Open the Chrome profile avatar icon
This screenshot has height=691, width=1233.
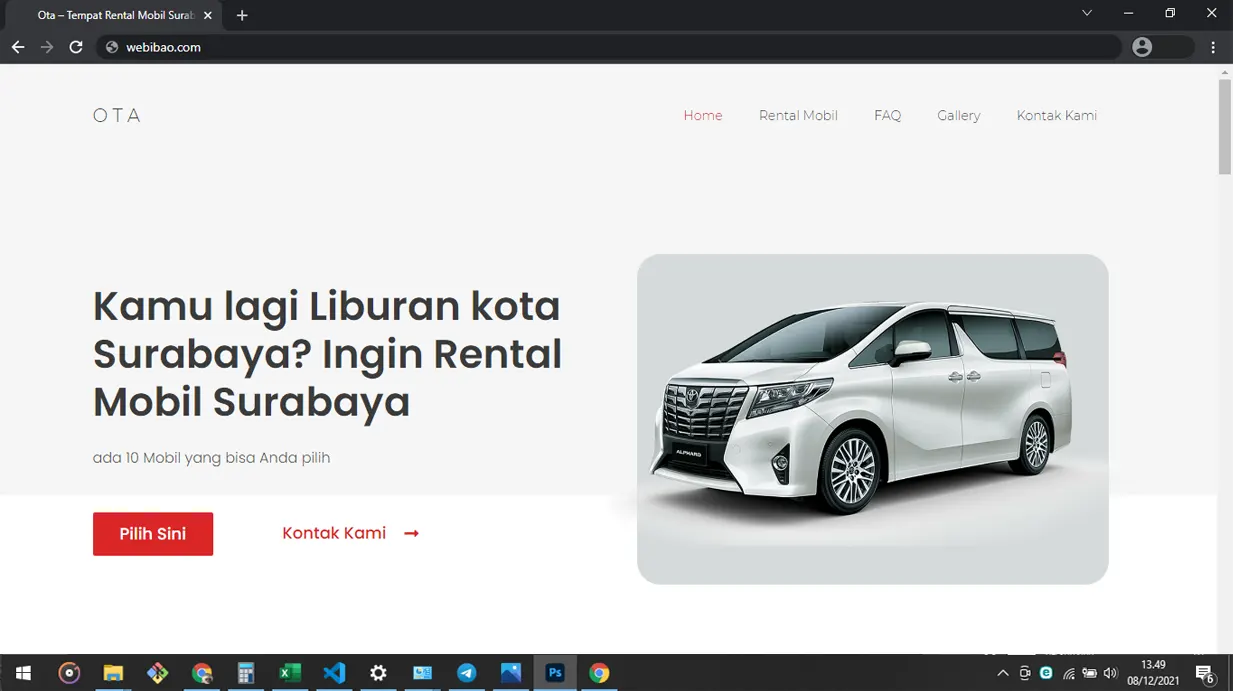1142,47
